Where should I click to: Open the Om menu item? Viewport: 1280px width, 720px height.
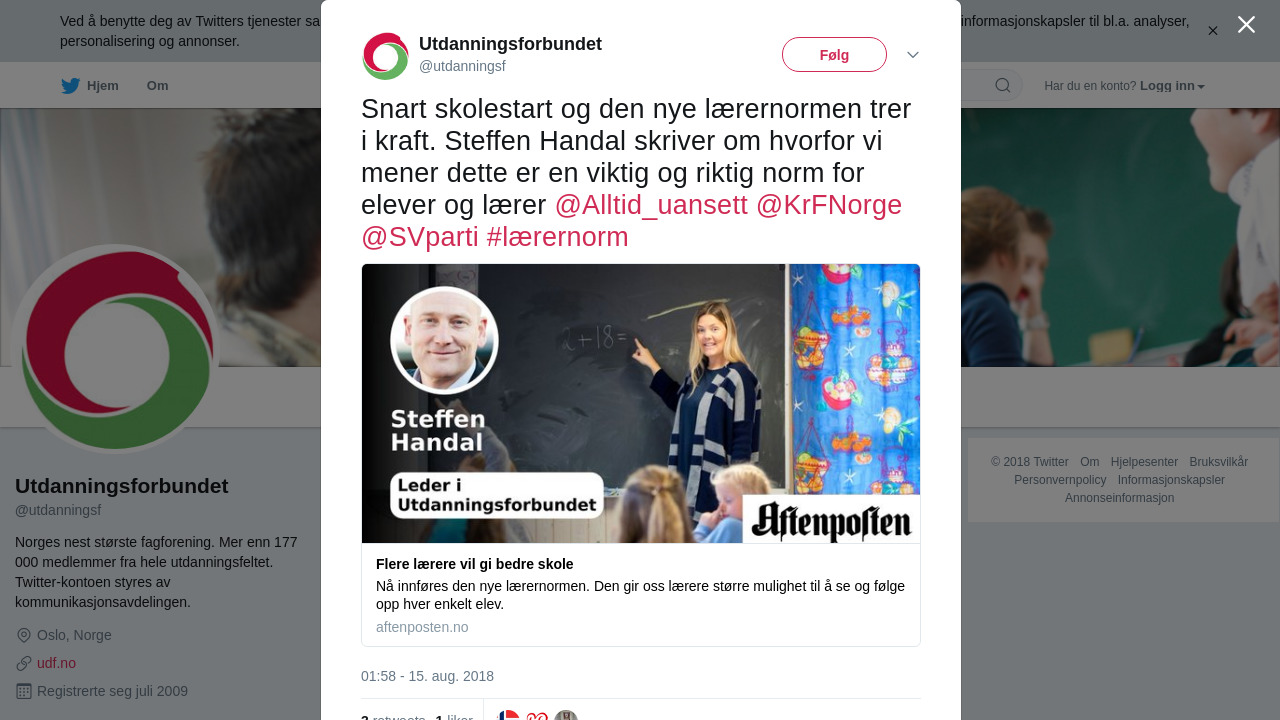pyautogui.click(x=157, y=86)
